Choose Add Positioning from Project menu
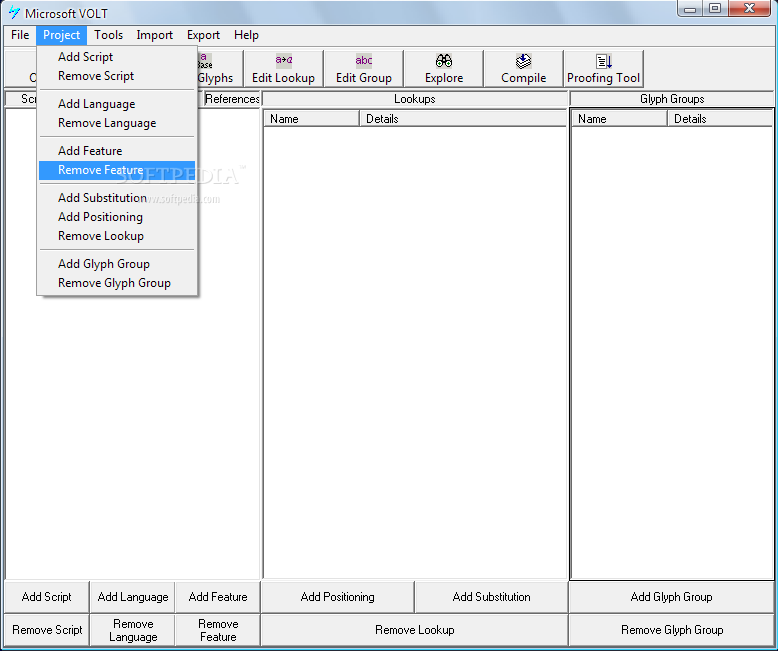The width and height of the screenshot is (778, 651). (117, 217)
